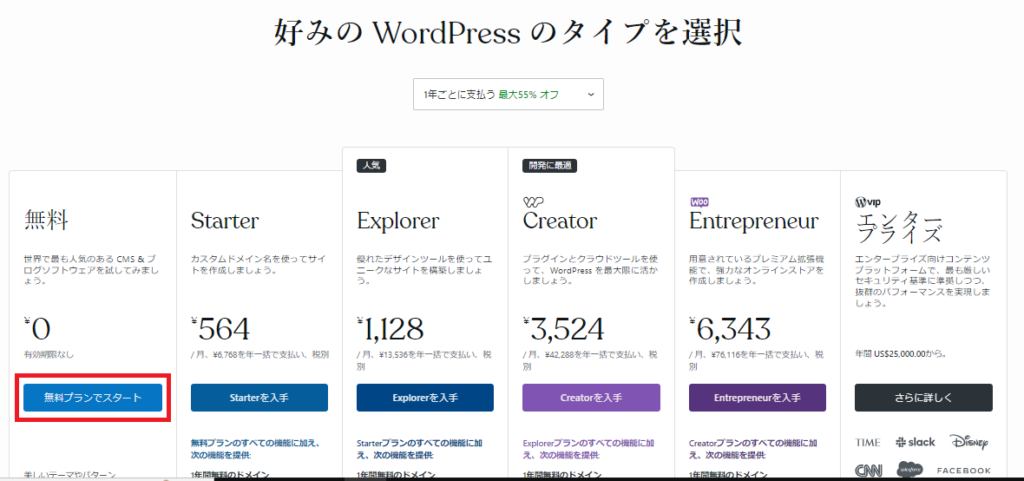The image size is (1024, 481).
Task: Click the Disney logo
Action: [x=968, y=442]
